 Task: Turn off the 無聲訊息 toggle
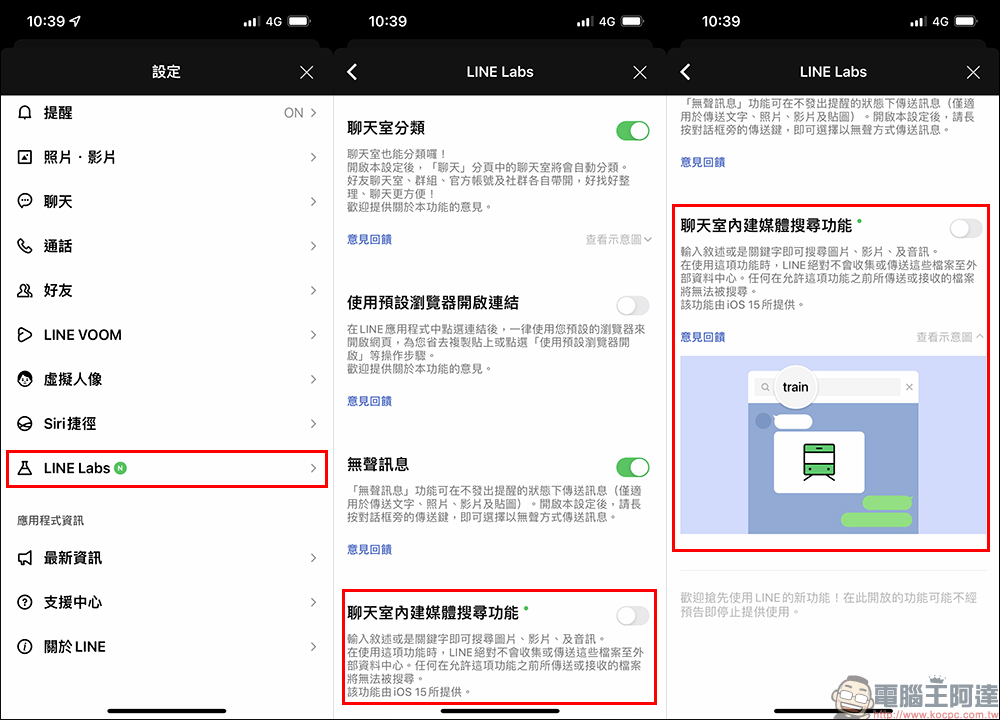coord(632,467)
